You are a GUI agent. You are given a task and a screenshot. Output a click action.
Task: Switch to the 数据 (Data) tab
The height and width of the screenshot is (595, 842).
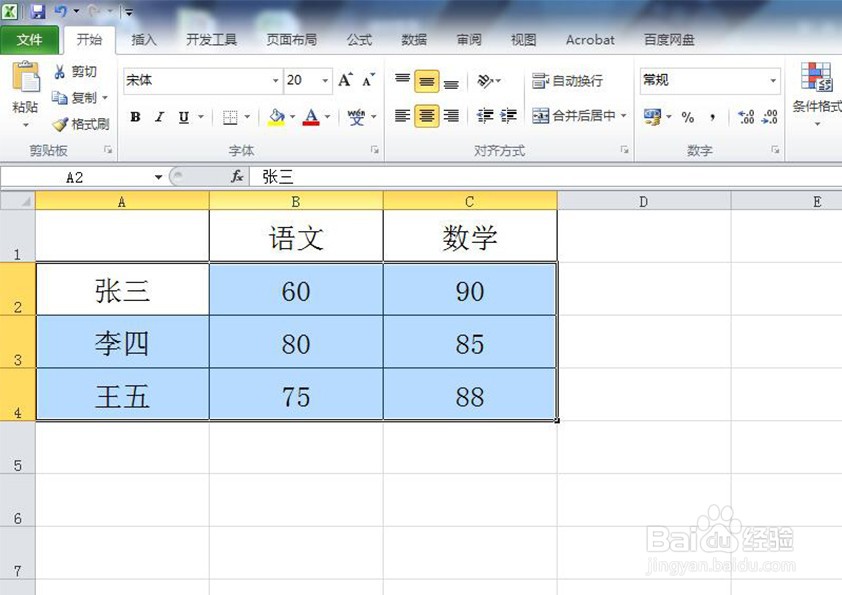click(x=414, y=40)
